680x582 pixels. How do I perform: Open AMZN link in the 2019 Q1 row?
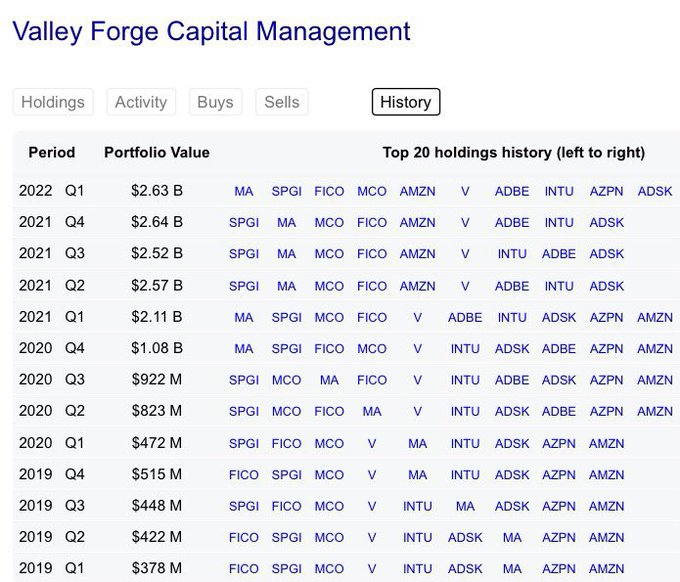click(x=606, y=569)
